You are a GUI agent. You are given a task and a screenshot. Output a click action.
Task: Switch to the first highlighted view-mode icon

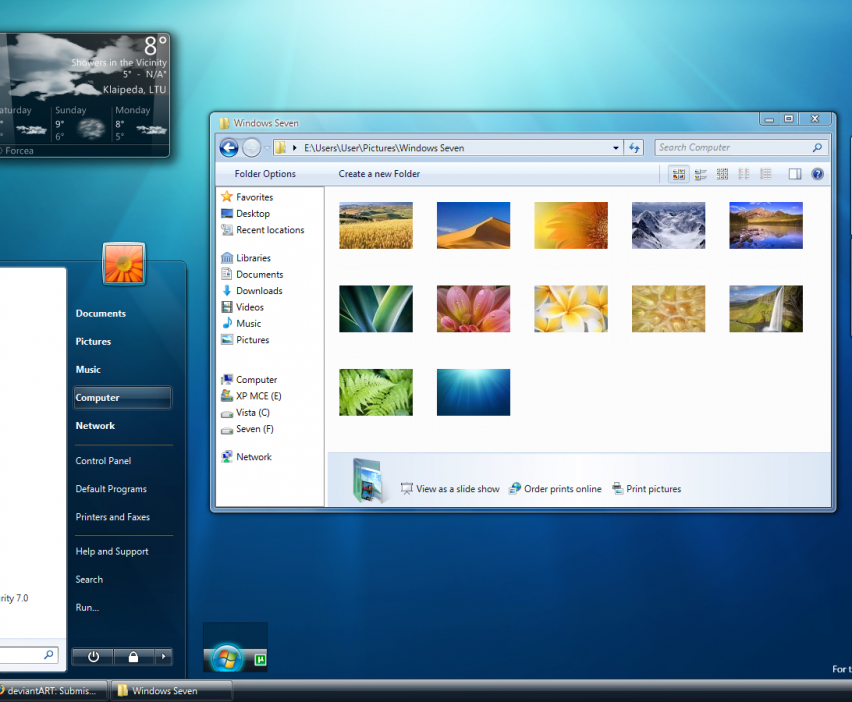tap(679, 174)
